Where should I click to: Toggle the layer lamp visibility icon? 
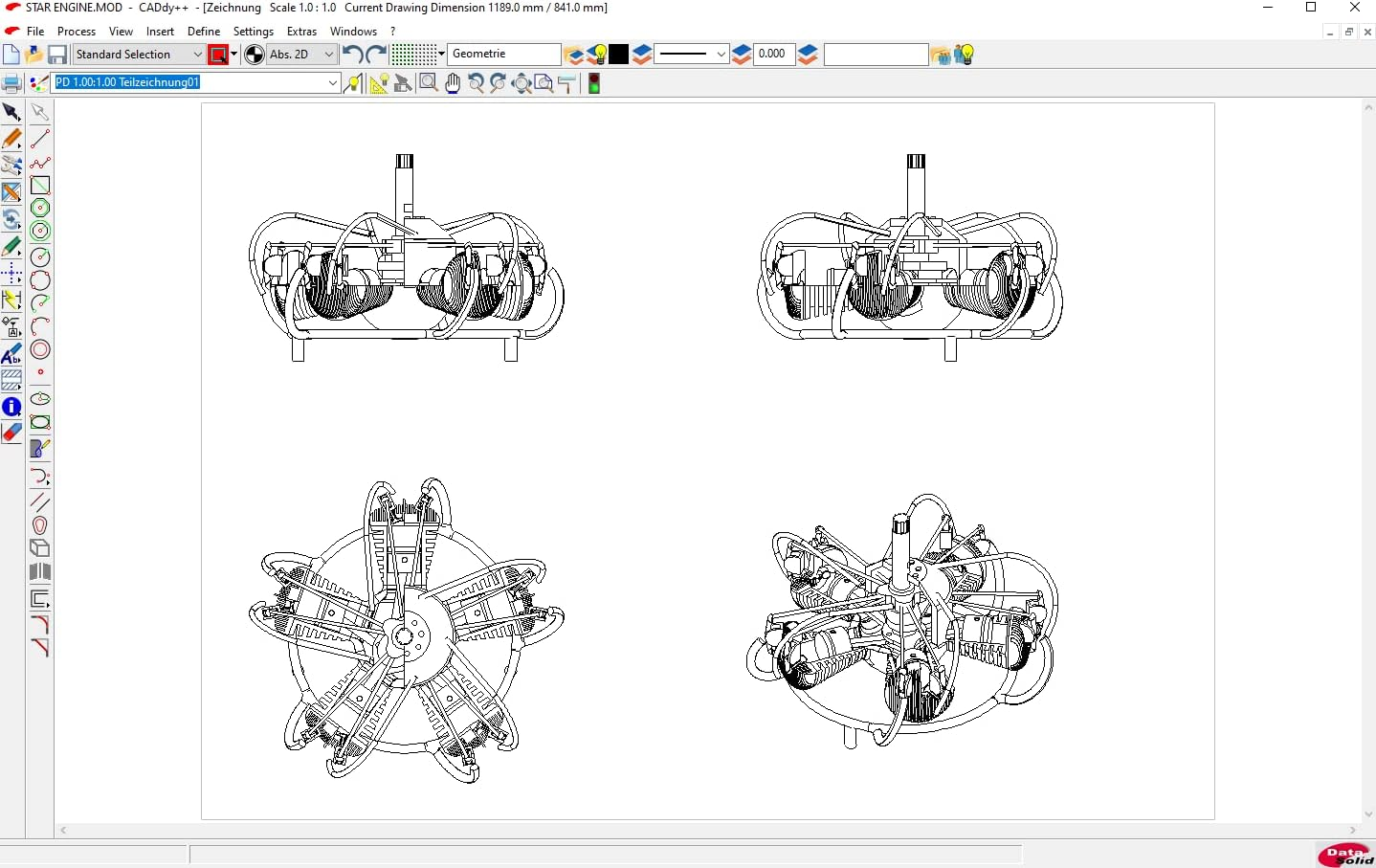(599, 55)
